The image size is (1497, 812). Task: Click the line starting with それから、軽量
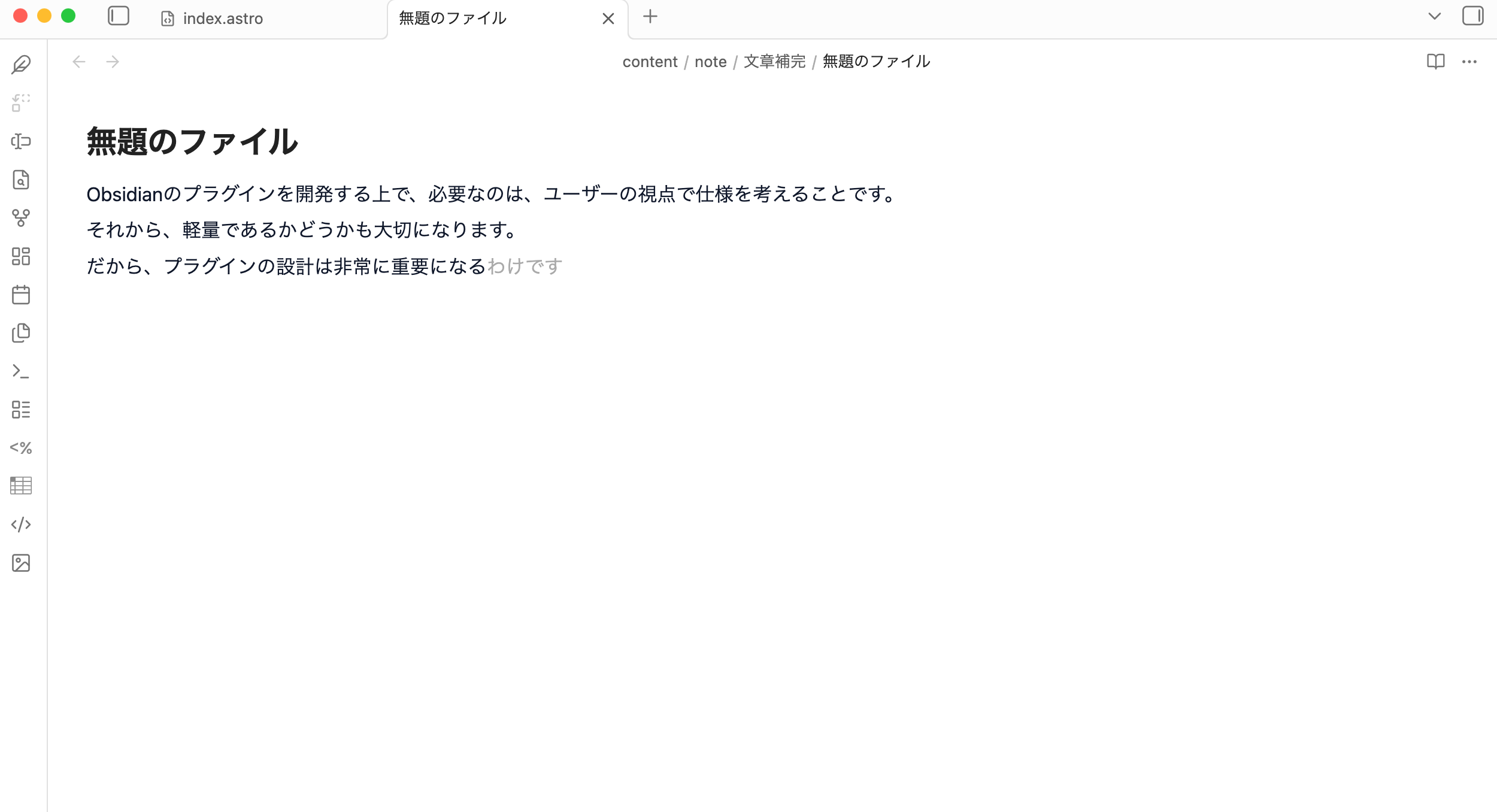302,230
